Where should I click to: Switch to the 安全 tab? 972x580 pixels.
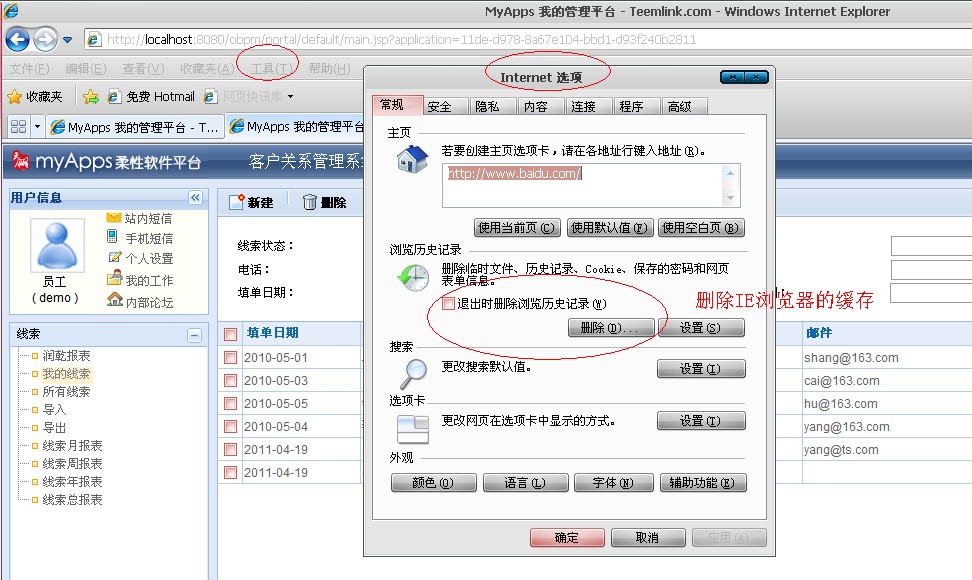pyautogui.click(x=445, y=107)
